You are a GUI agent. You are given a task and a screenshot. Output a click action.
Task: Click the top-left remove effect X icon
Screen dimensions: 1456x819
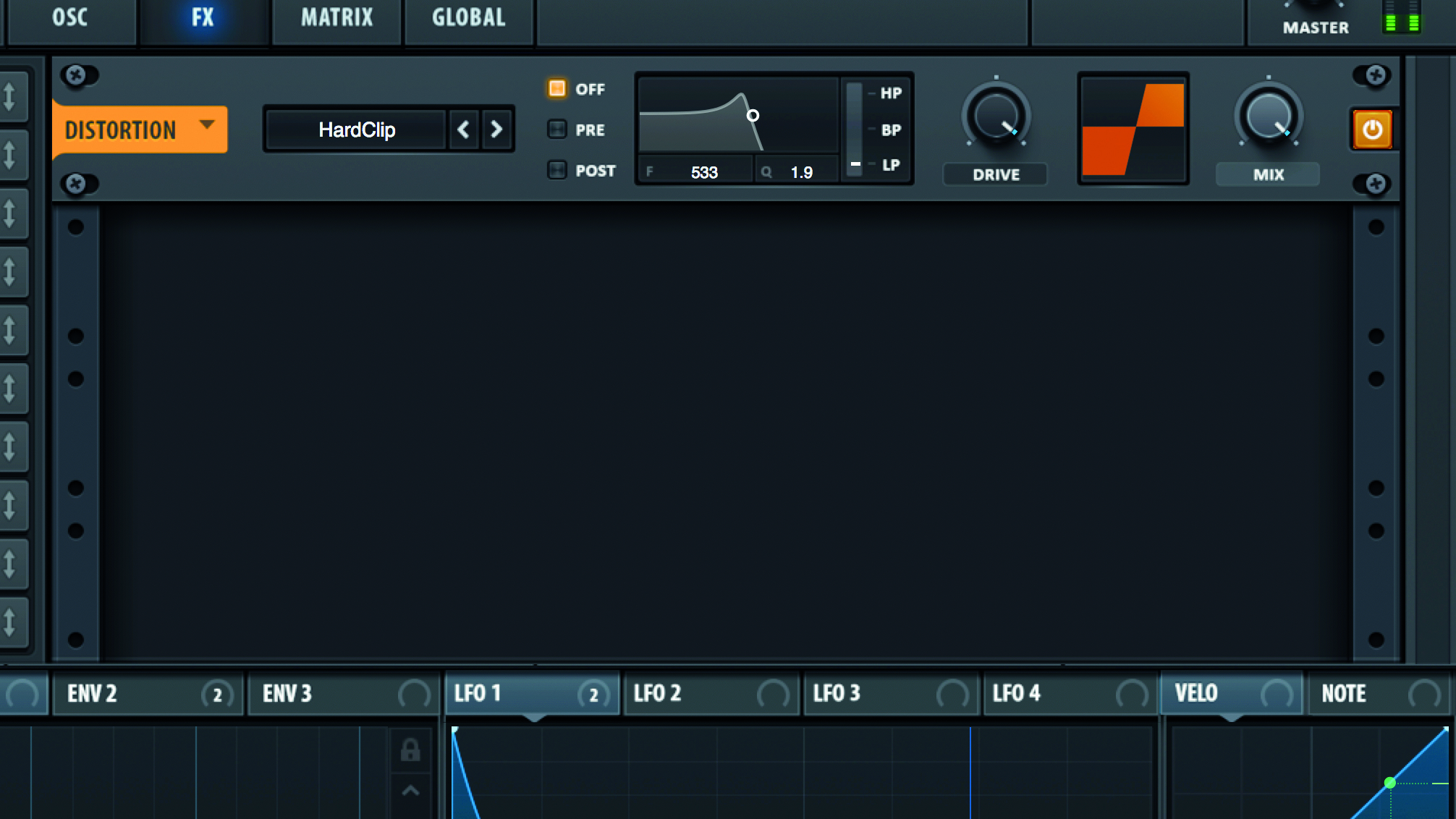[x=76, y=75]
